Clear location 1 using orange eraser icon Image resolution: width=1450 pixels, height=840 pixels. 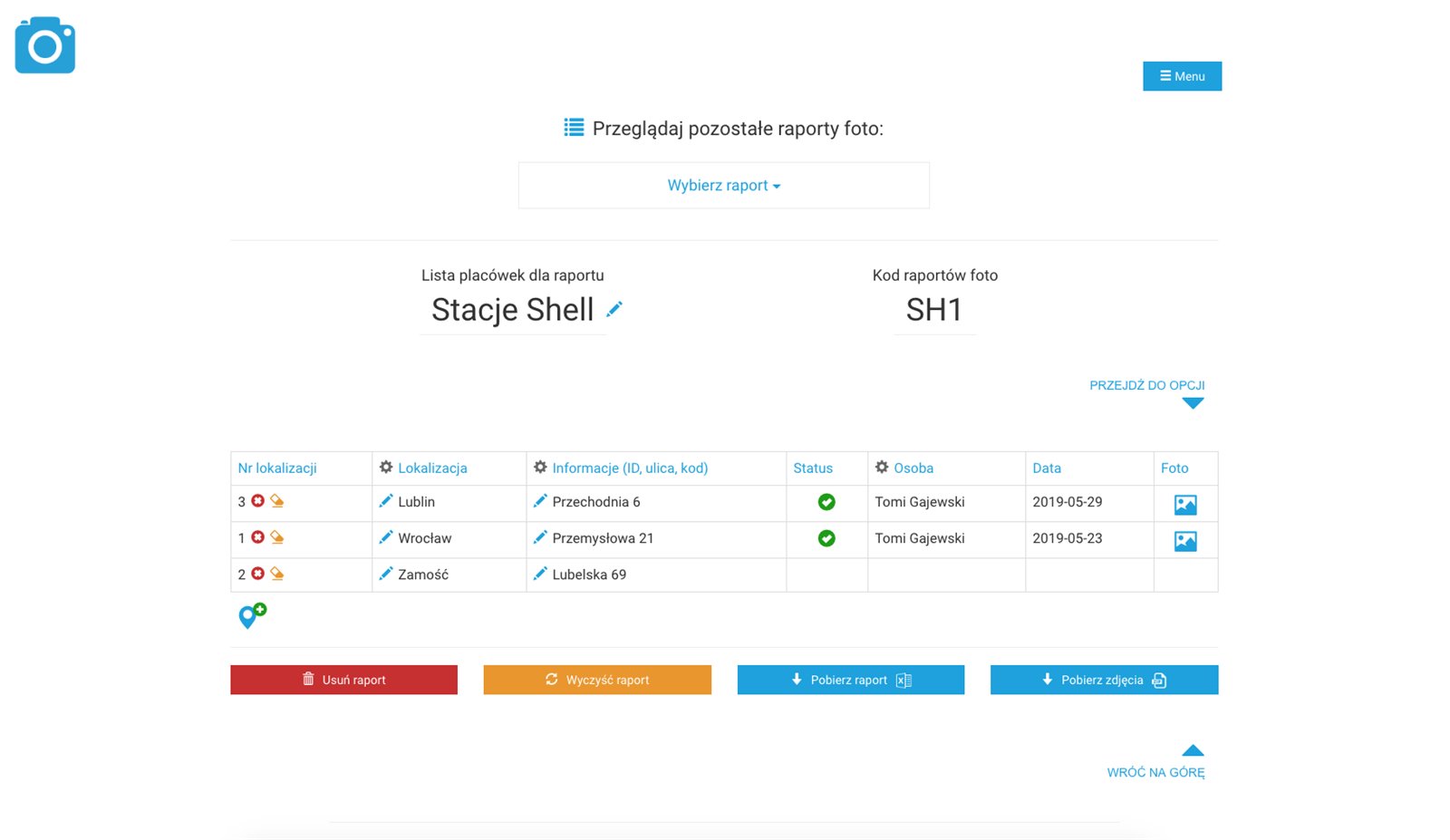coord(277,537)
